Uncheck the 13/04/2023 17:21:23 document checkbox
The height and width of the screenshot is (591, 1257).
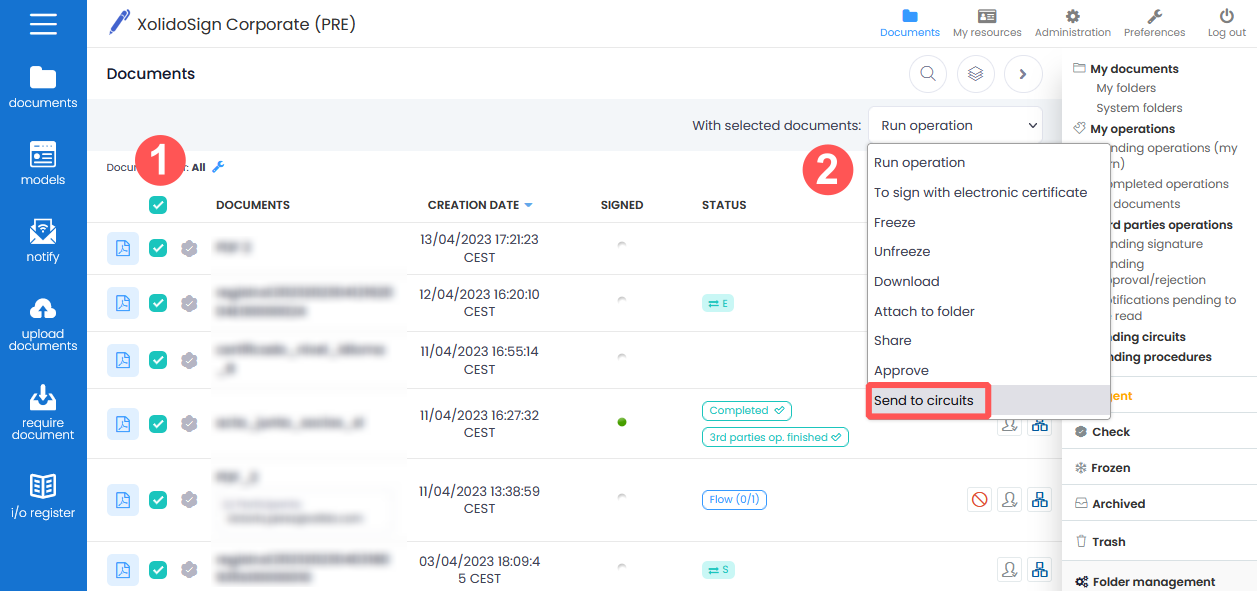pos(158,248)
